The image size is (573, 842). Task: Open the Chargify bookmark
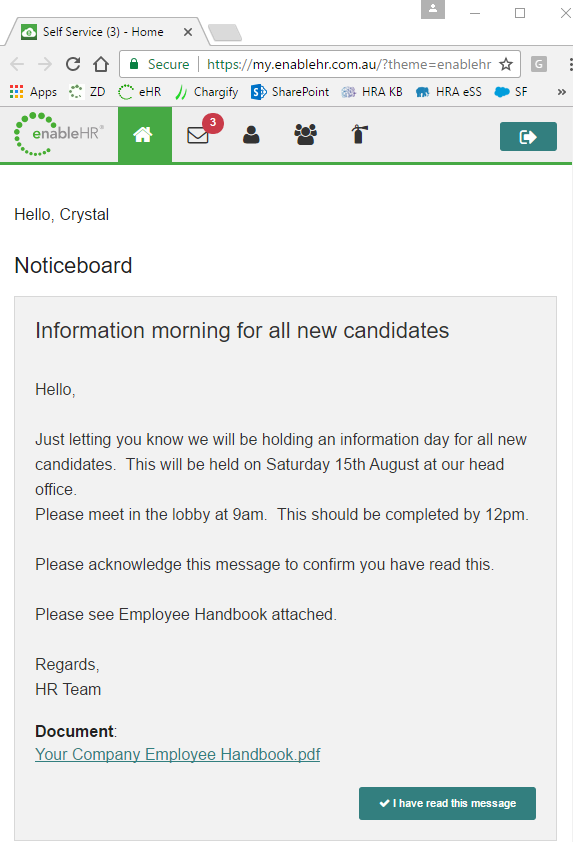click(207, 92)
